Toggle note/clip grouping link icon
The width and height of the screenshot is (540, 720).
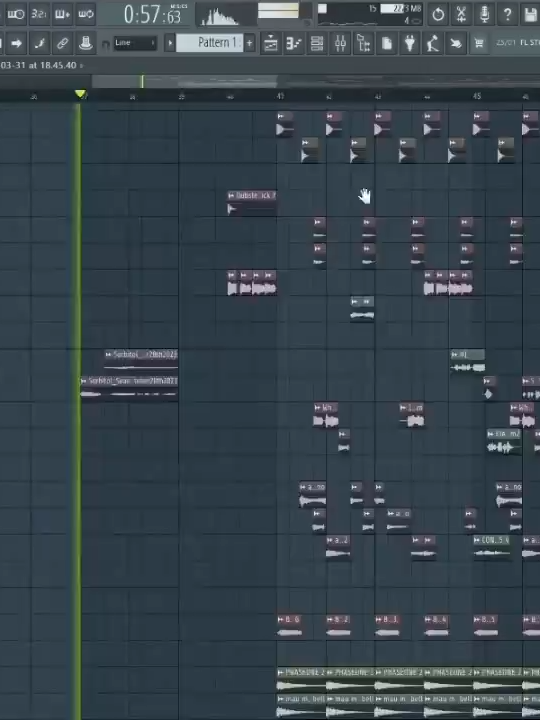pos(62,43)
